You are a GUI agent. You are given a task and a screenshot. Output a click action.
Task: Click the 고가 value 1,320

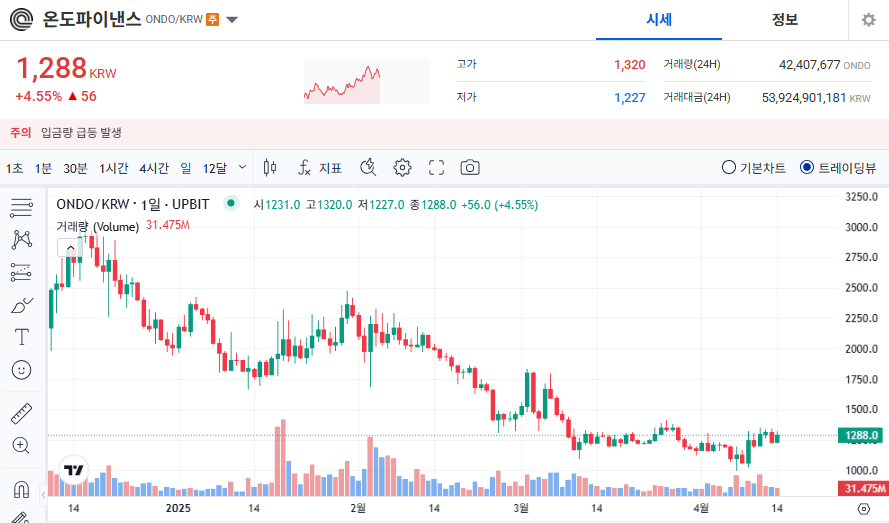click(x=629, y=65)
